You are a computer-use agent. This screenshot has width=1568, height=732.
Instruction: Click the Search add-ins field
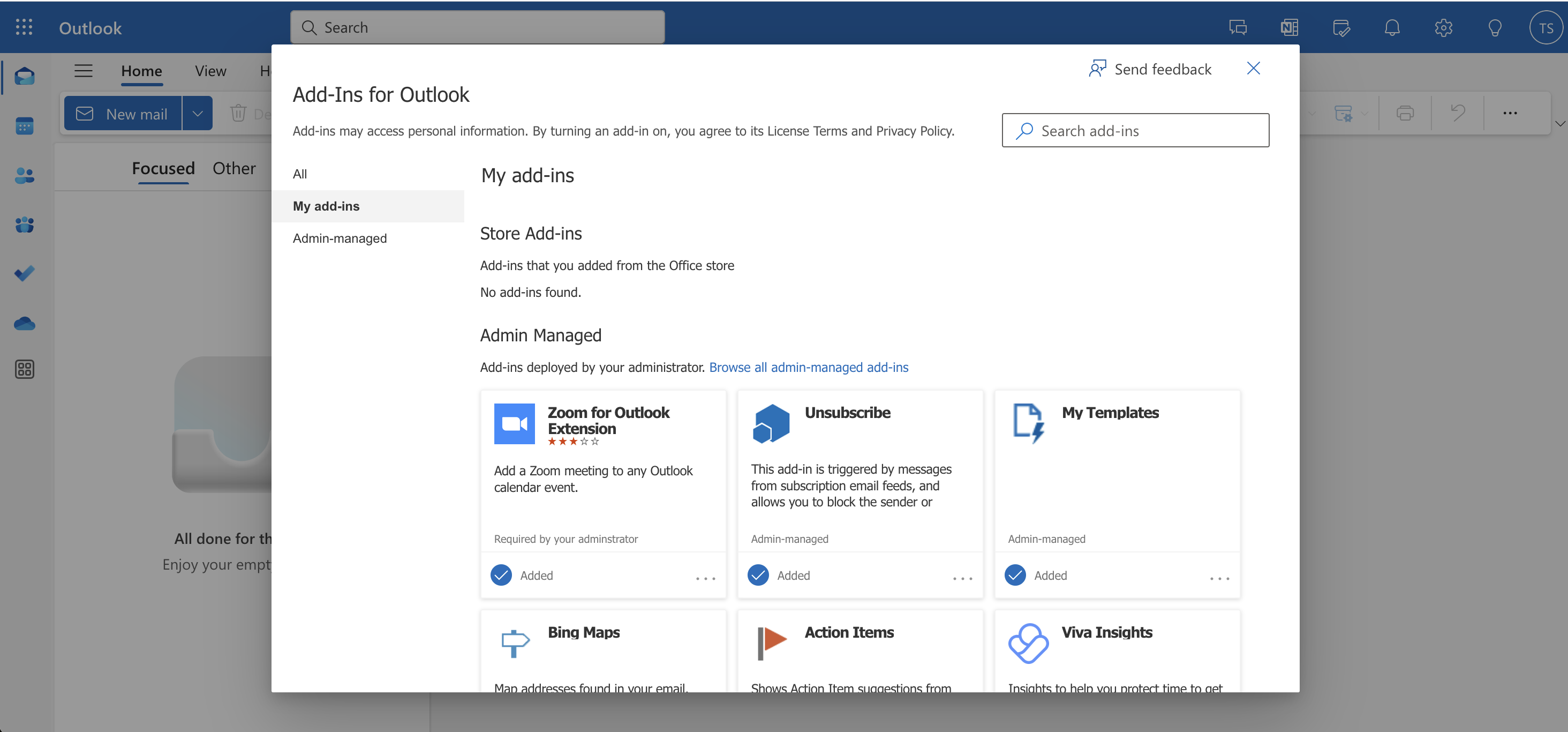click(1135, 130)
